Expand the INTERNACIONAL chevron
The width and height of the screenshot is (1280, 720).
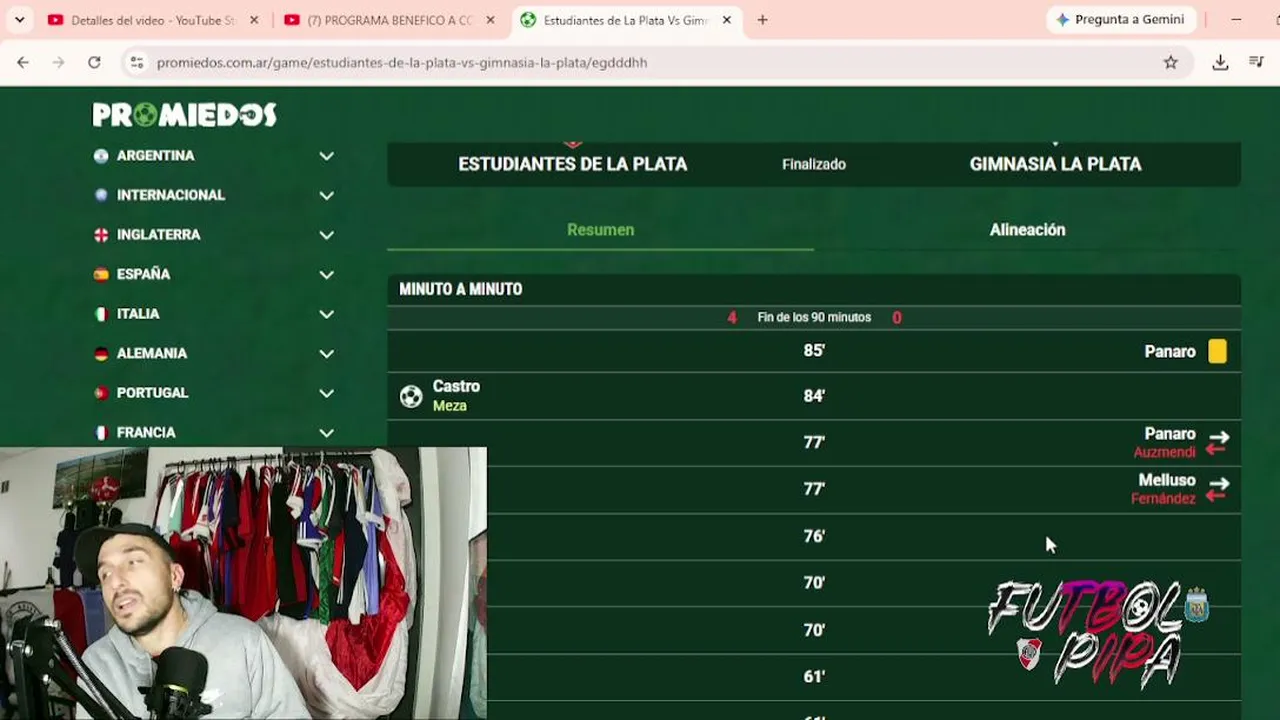point(326,195)
